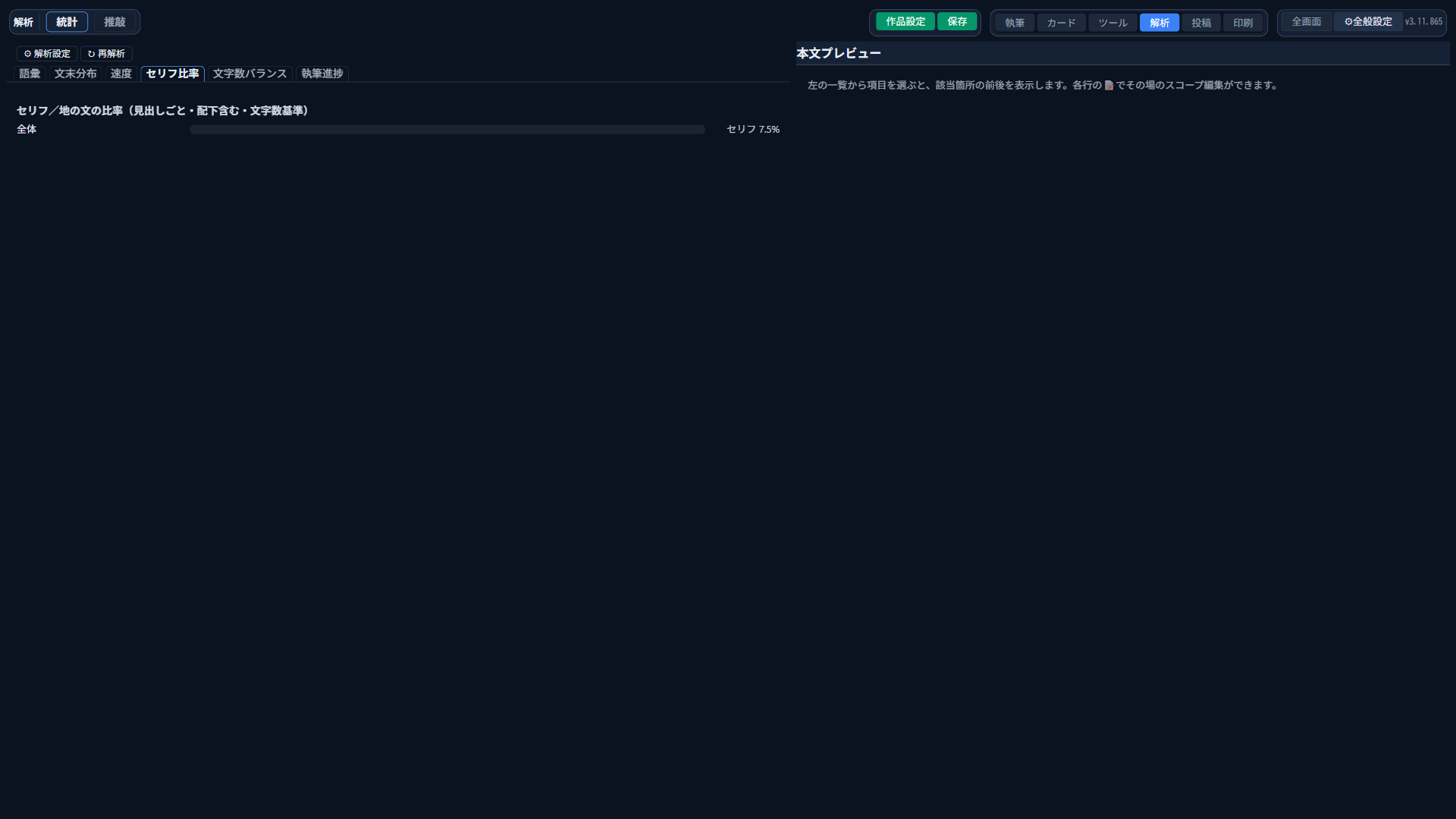The width and height of the screenshot is (1456, 819).
Task: Toggle 全画面 fullscreen
Action: tap(1307, 22)
